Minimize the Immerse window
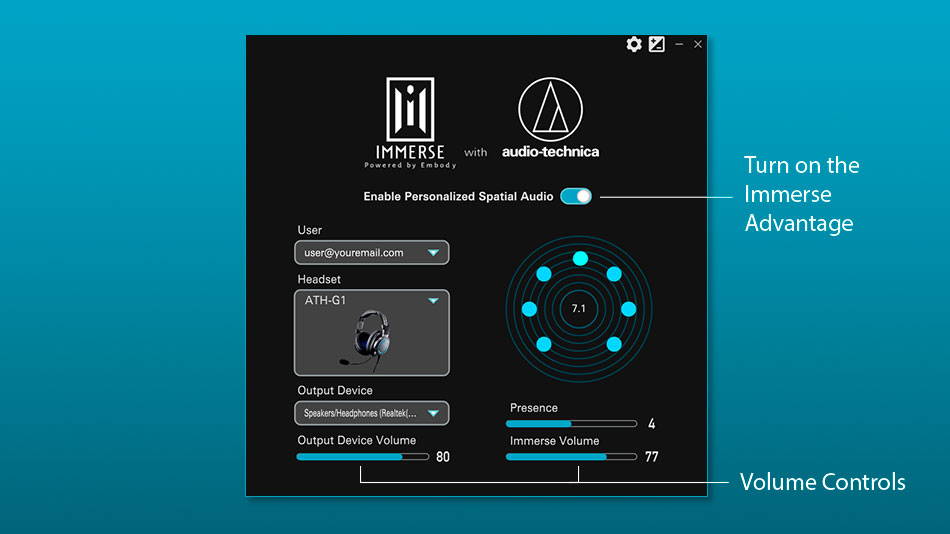The height and width of the screenshot is (534, 950). coord(679,44)
